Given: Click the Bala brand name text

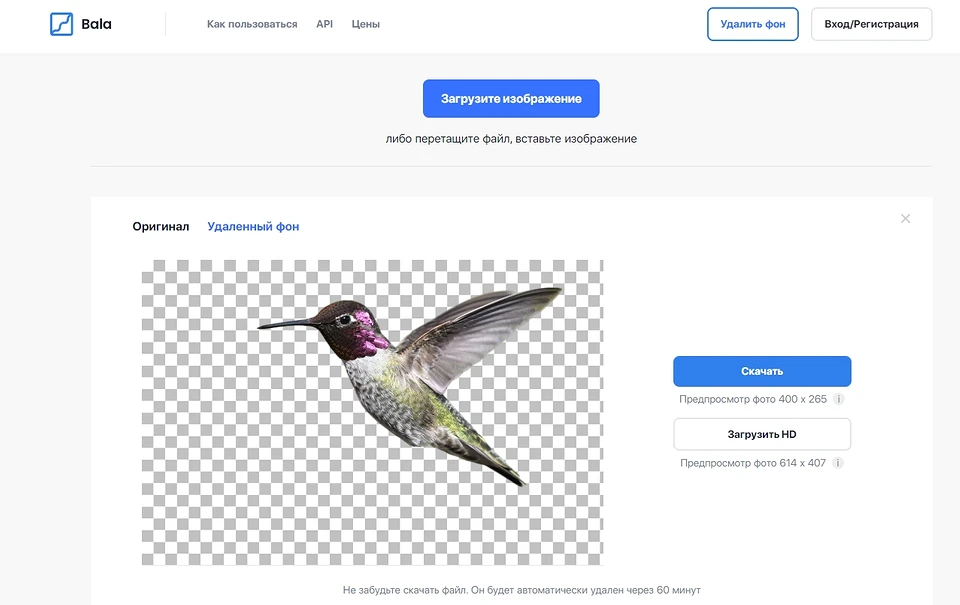Looking at the screenshot, I should 97,24.
